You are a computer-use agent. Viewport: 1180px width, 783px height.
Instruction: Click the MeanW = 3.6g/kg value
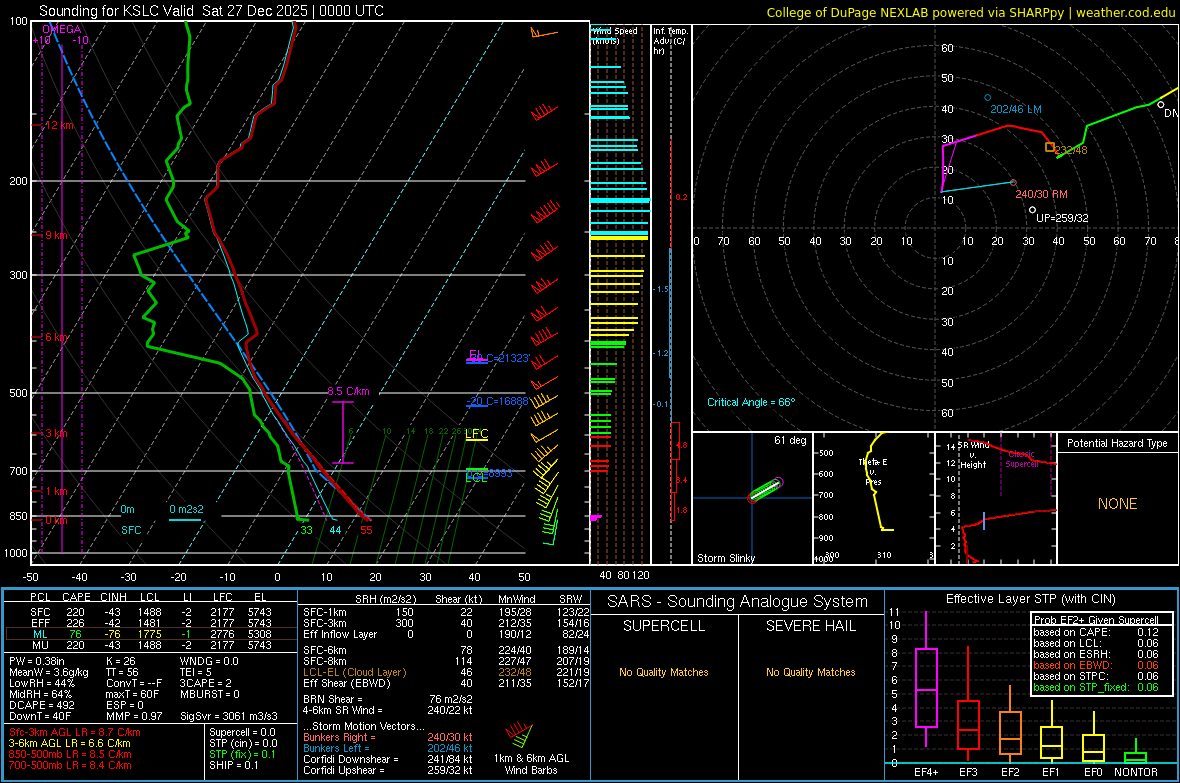pyautogui.click(x=49, y=672)
